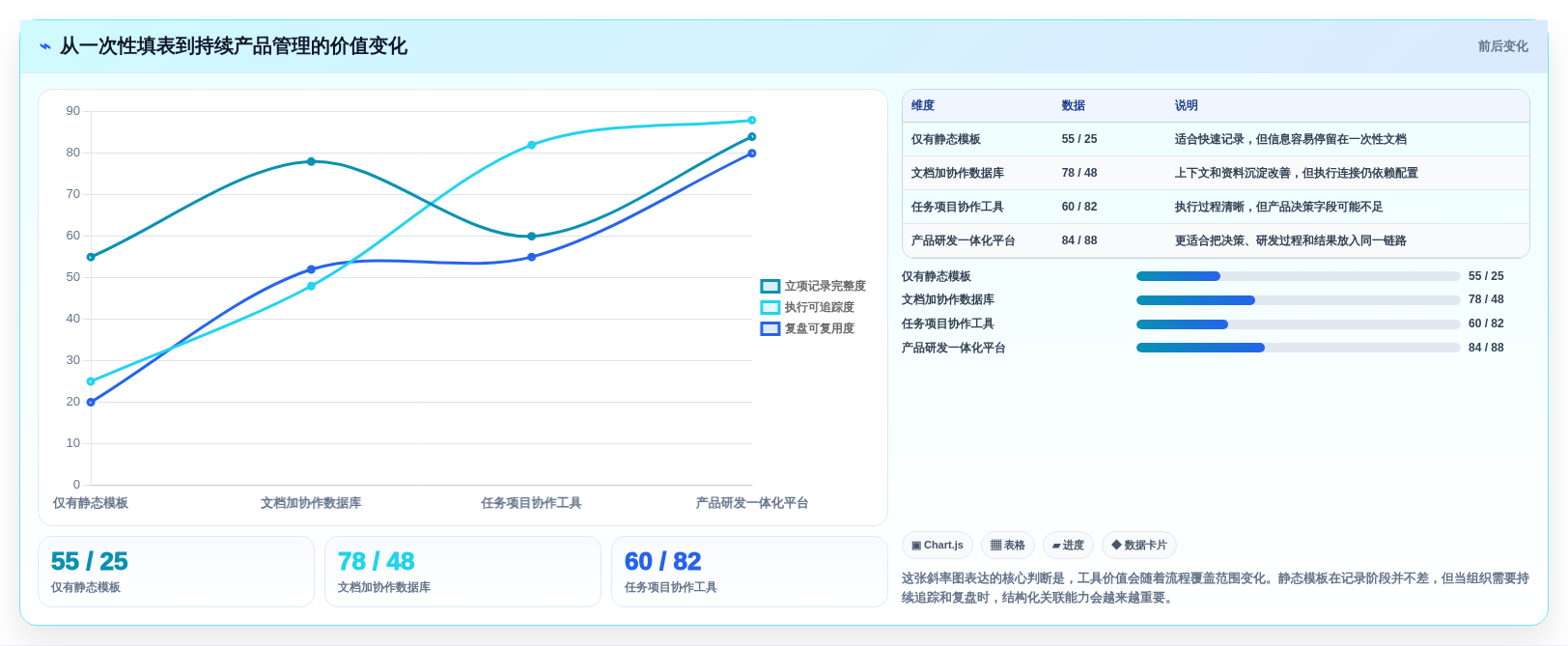The width and height of the screenshot is (1568, 646).
Task: Click x-axis label 文档加协作数据库
Action: point(311,503)
